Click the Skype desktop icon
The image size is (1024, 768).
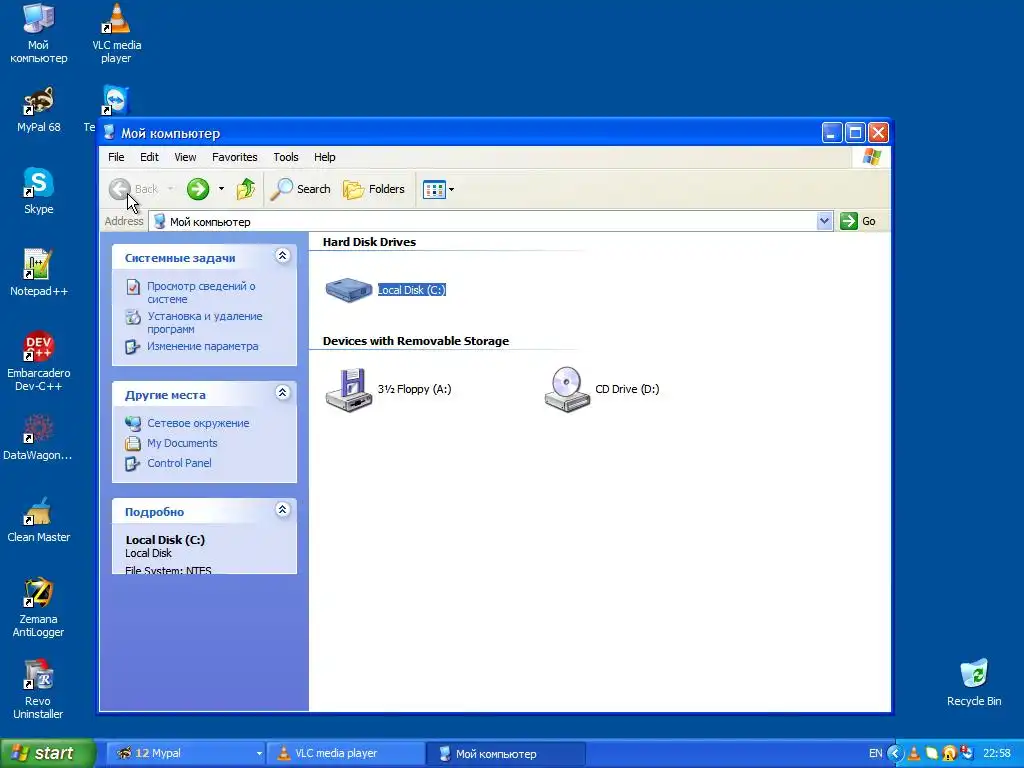tap(39, 191)
